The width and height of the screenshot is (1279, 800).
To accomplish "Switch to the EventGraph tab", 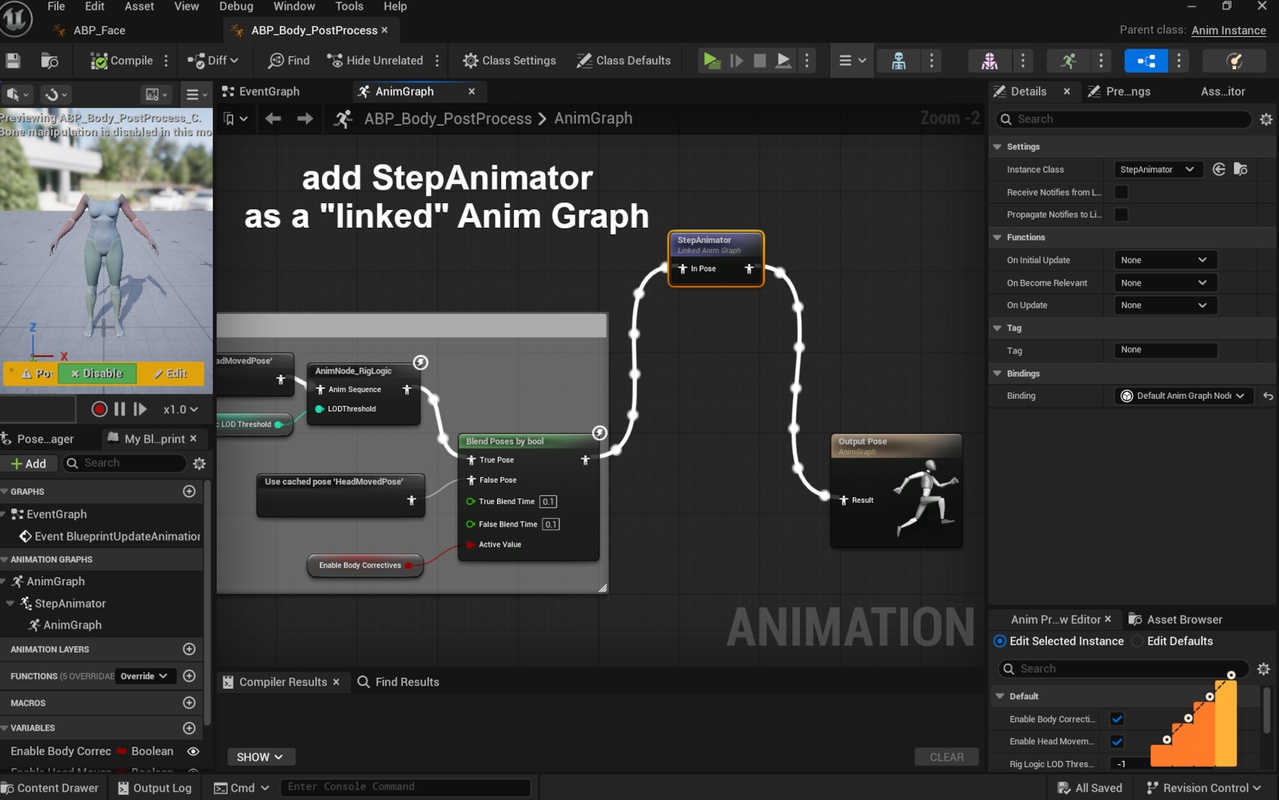I will coord(260,91).
